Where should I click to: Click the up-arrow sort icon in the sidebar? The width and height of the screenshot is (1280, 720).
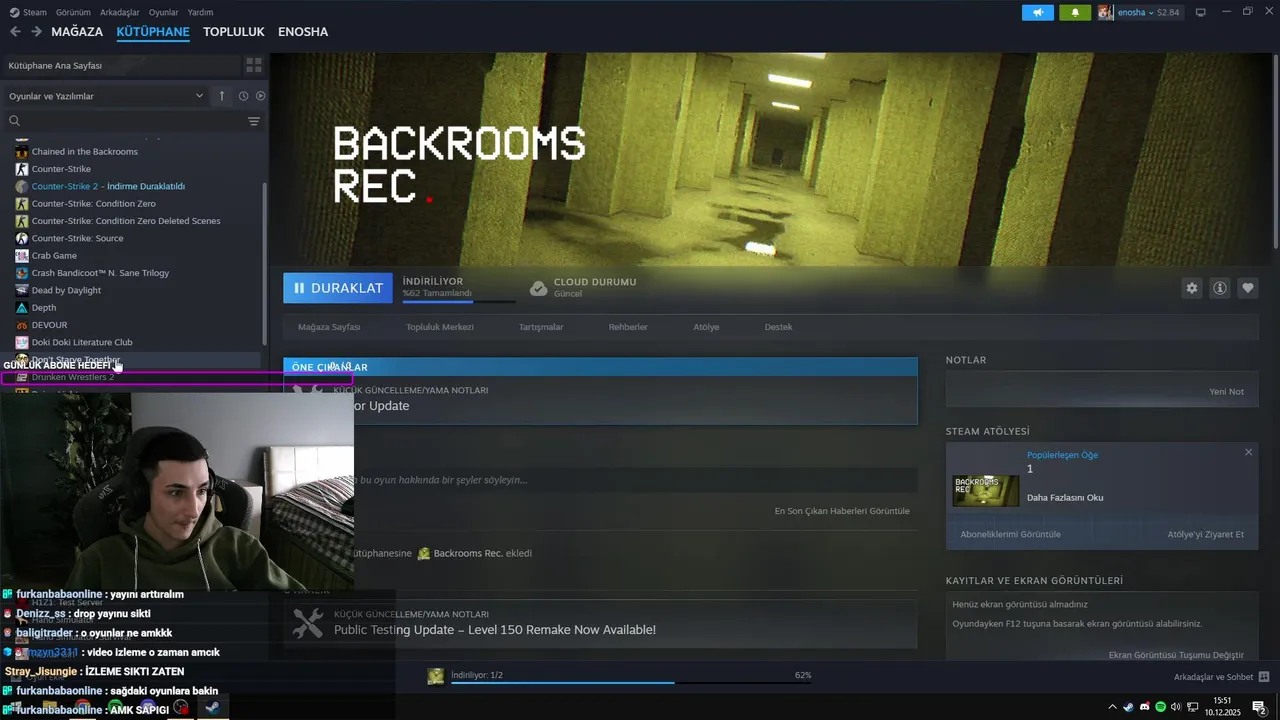tap(222, 96)
